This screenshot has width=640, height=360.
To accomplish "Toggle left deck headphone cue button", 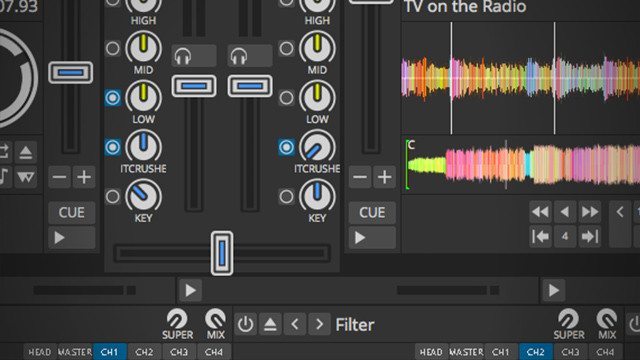I will click(x=194, y=56).
